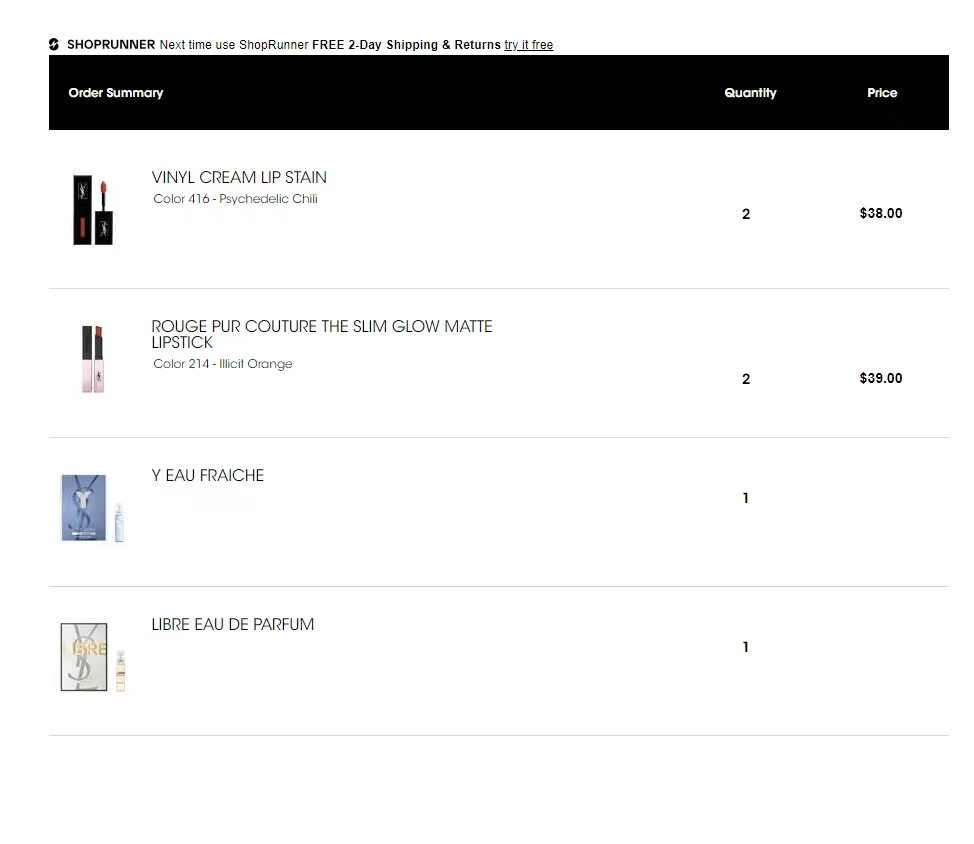
Task: Click the $38.00 price
Action: coord(881,213)
